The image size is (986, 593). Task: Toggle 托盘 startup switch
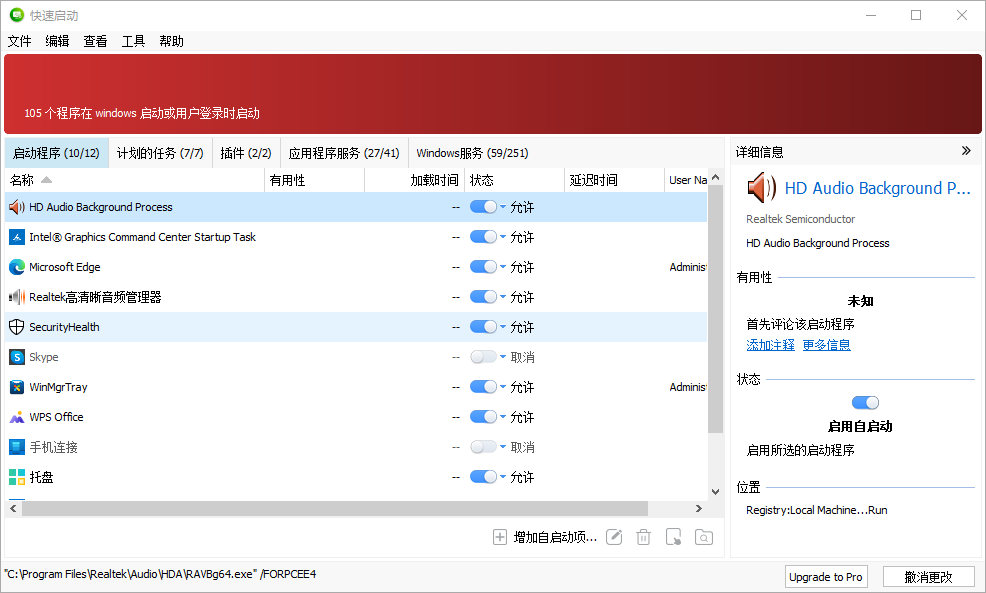484,477
